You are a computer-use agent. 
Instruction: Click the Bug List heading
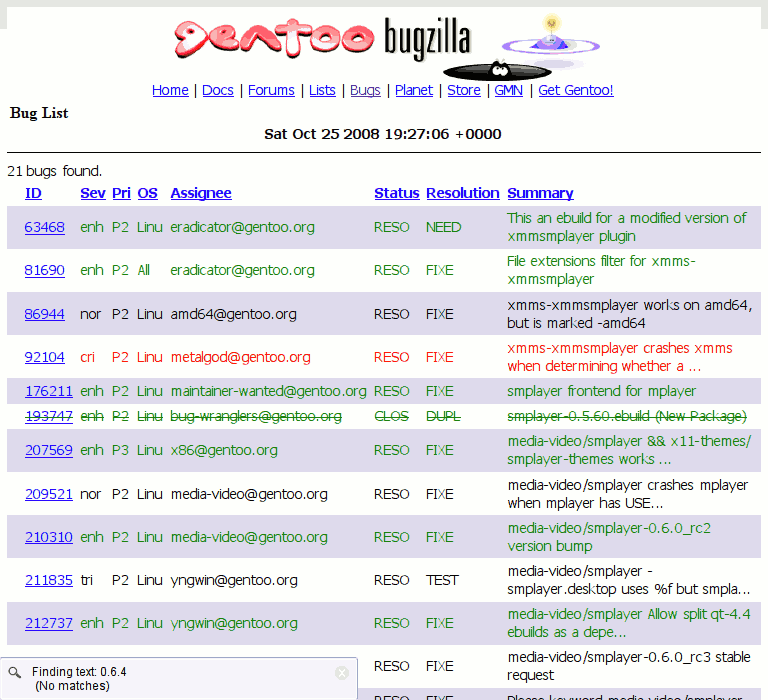click(39, 113)
